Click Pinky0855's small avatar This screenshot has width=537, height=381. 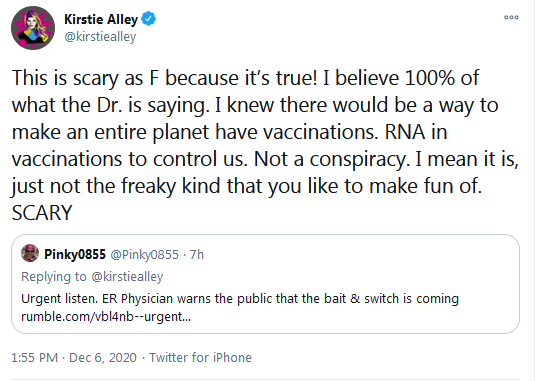[x=30, y=254]
